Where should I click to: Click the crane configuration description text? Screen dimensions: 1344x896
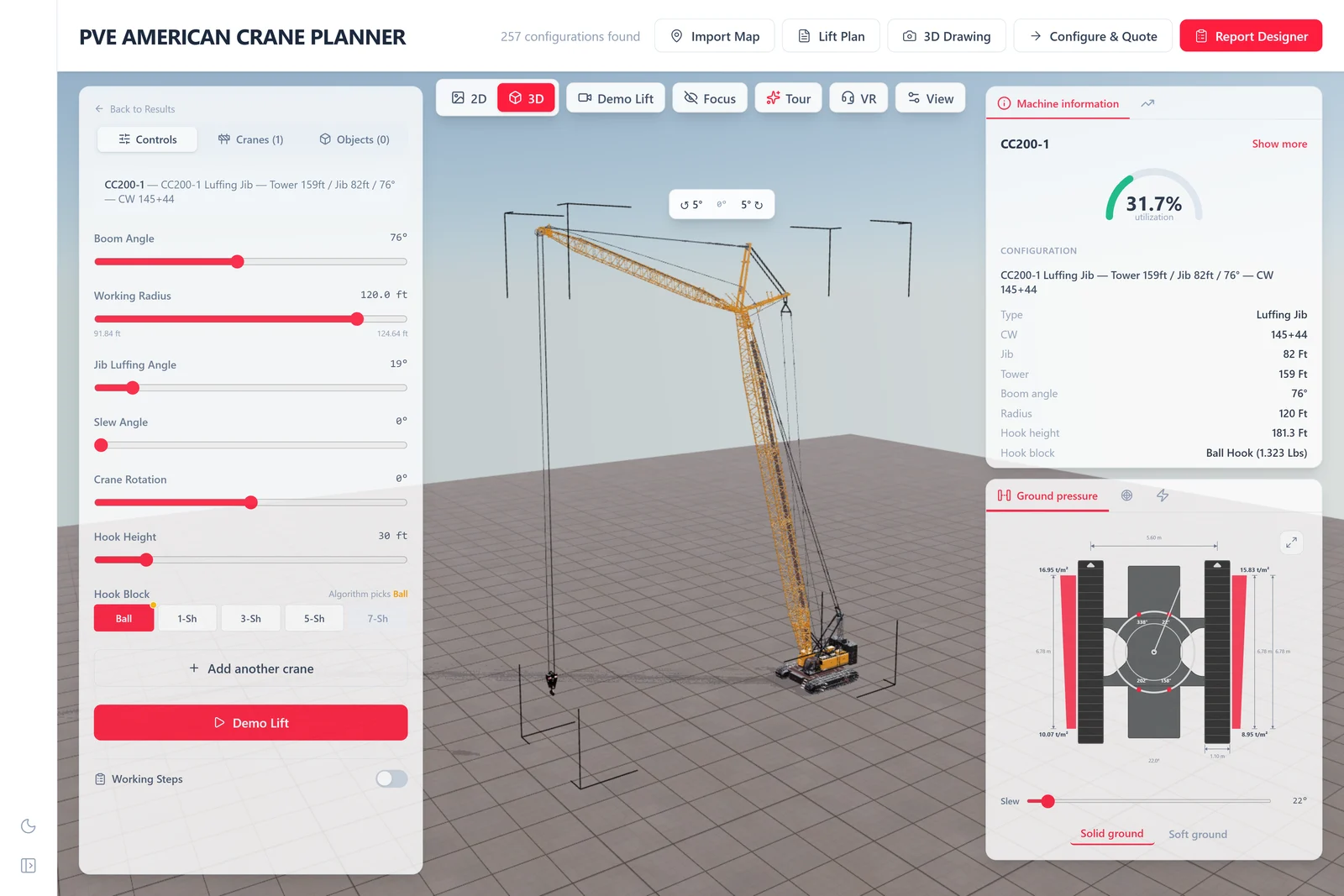(x=250, y=191)
